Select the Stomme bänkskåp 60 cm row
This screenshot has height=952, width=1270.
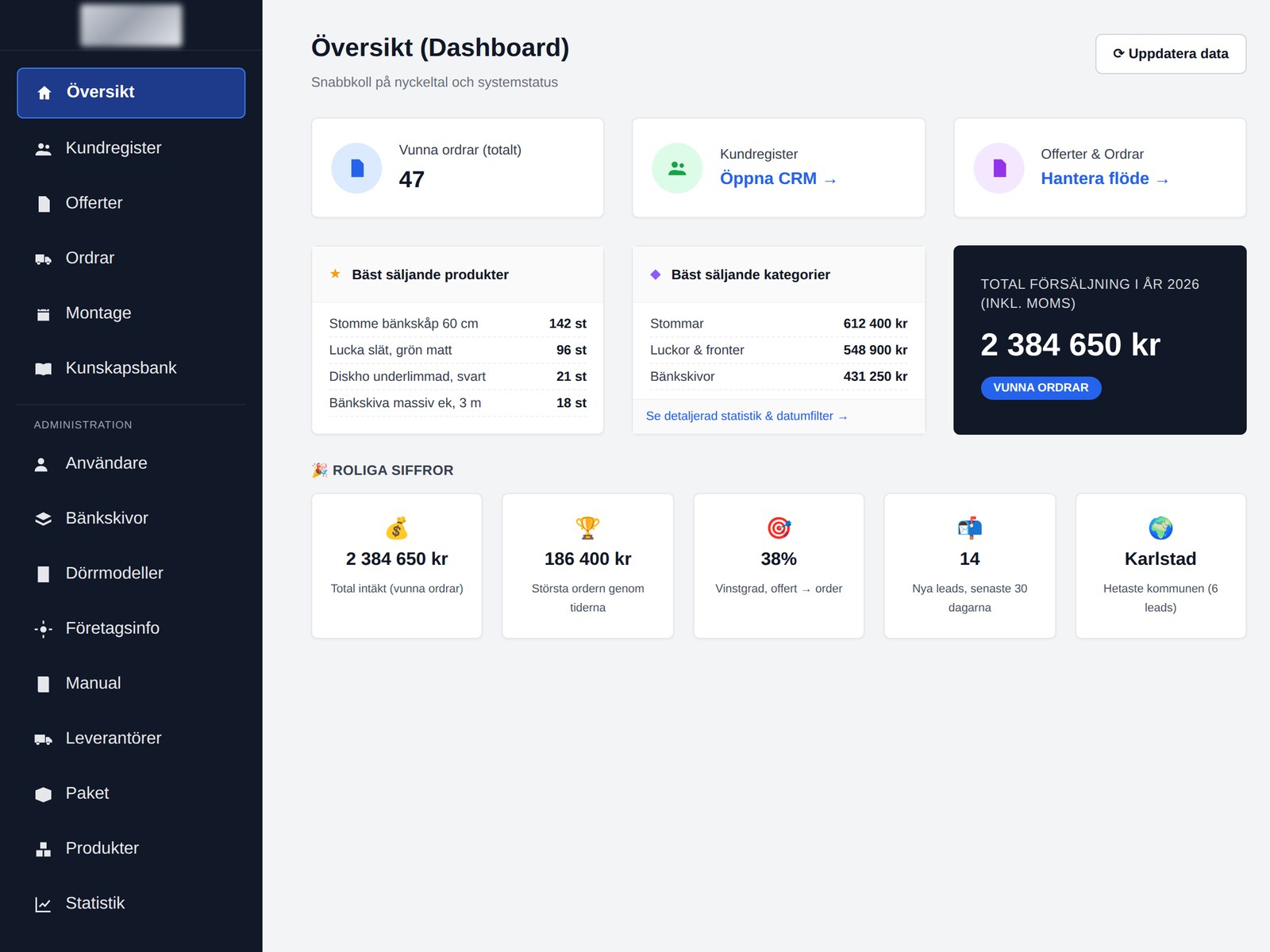pos(458,324)
